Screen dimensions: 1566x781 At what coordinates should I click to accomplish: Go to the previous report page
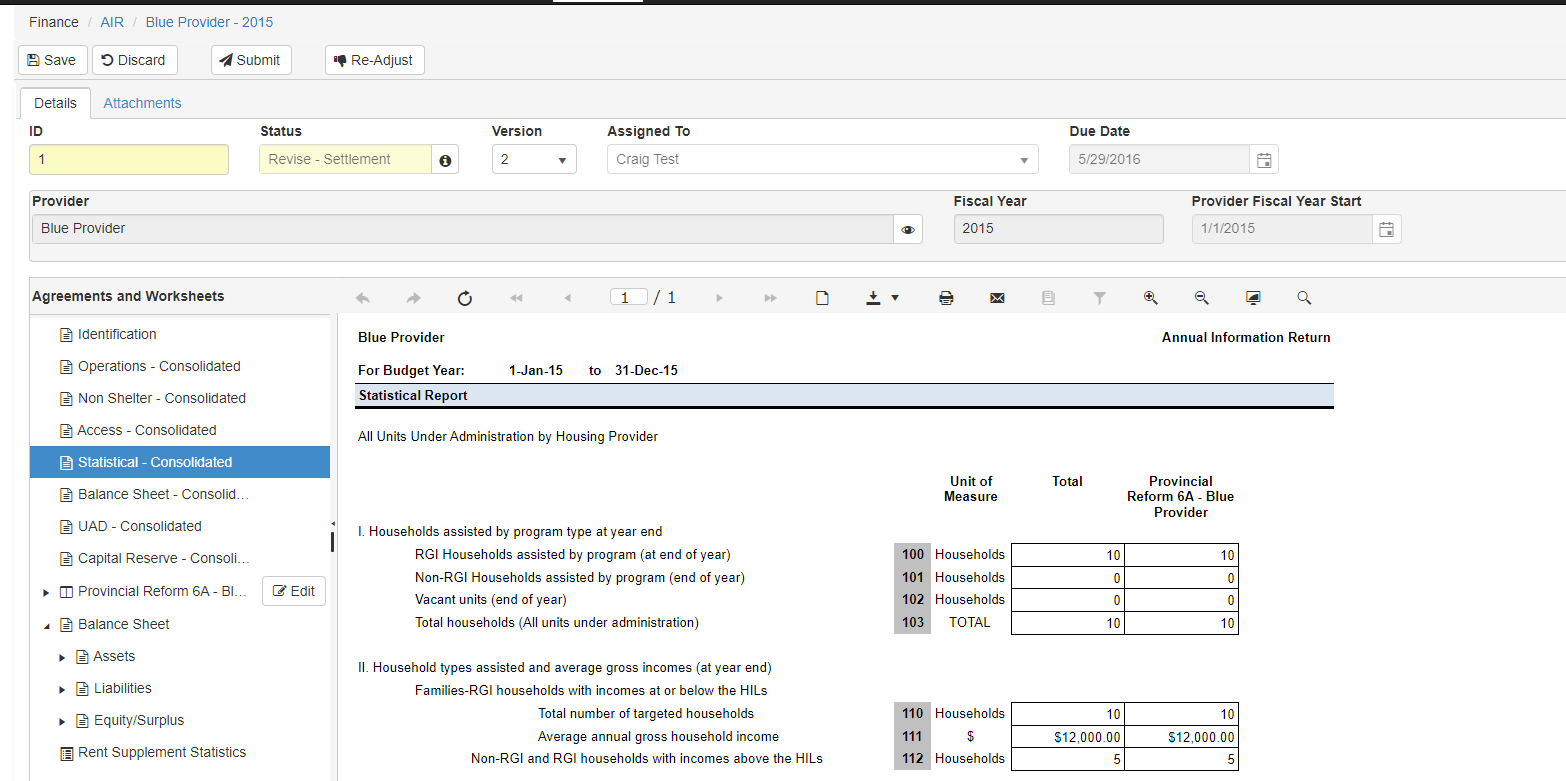coord(567,298)
